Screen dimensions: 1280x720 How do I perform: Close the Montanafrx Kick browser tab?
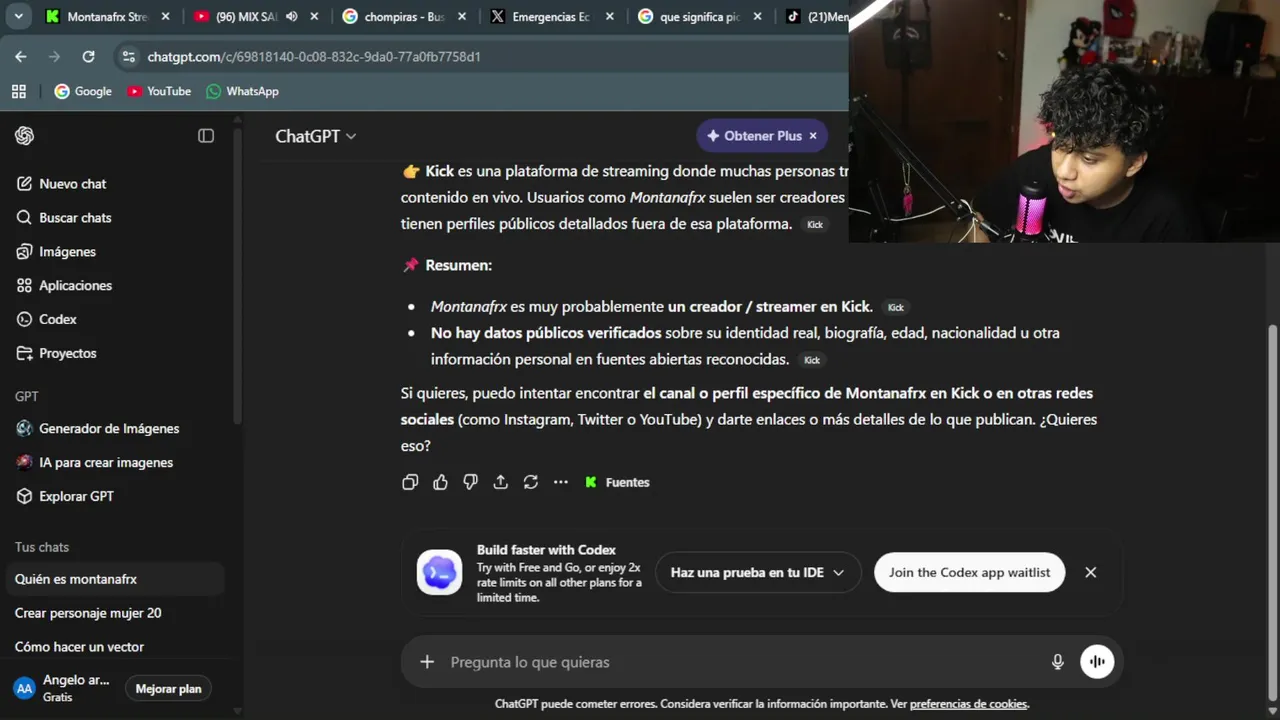[166, 17]
